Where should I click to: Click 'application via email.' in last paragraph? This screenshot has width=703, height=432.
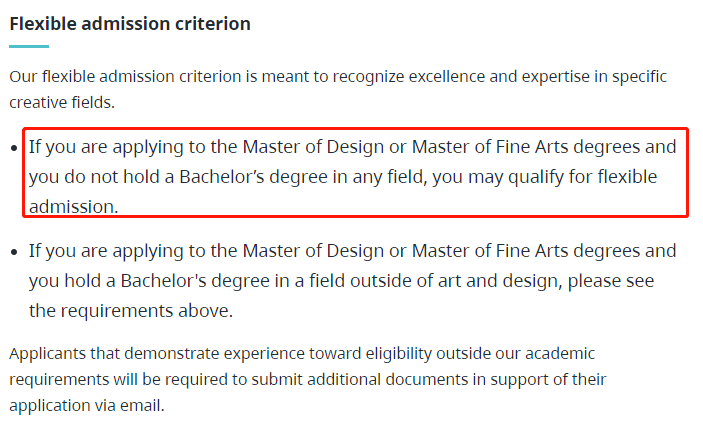[87, 406]
